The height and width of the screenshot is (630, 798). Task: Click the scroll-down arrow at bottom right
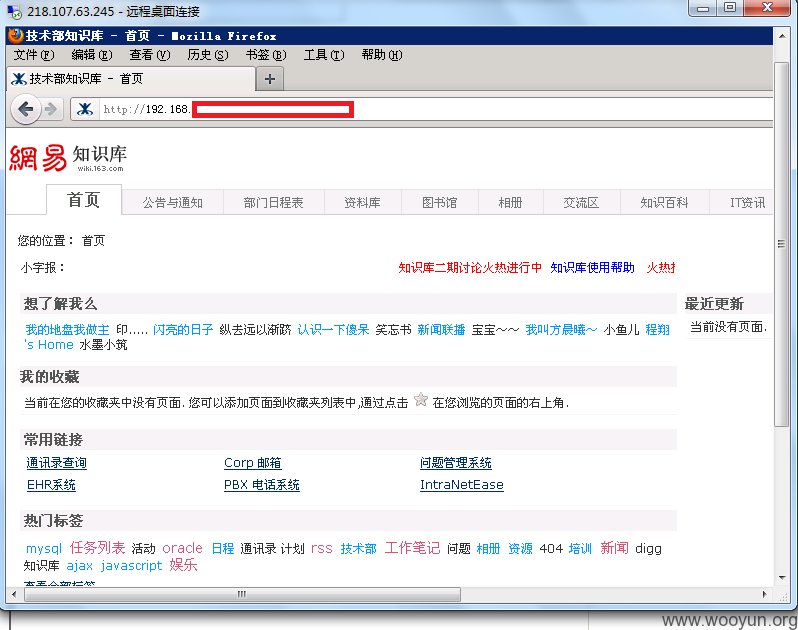[x=782, y=578]
